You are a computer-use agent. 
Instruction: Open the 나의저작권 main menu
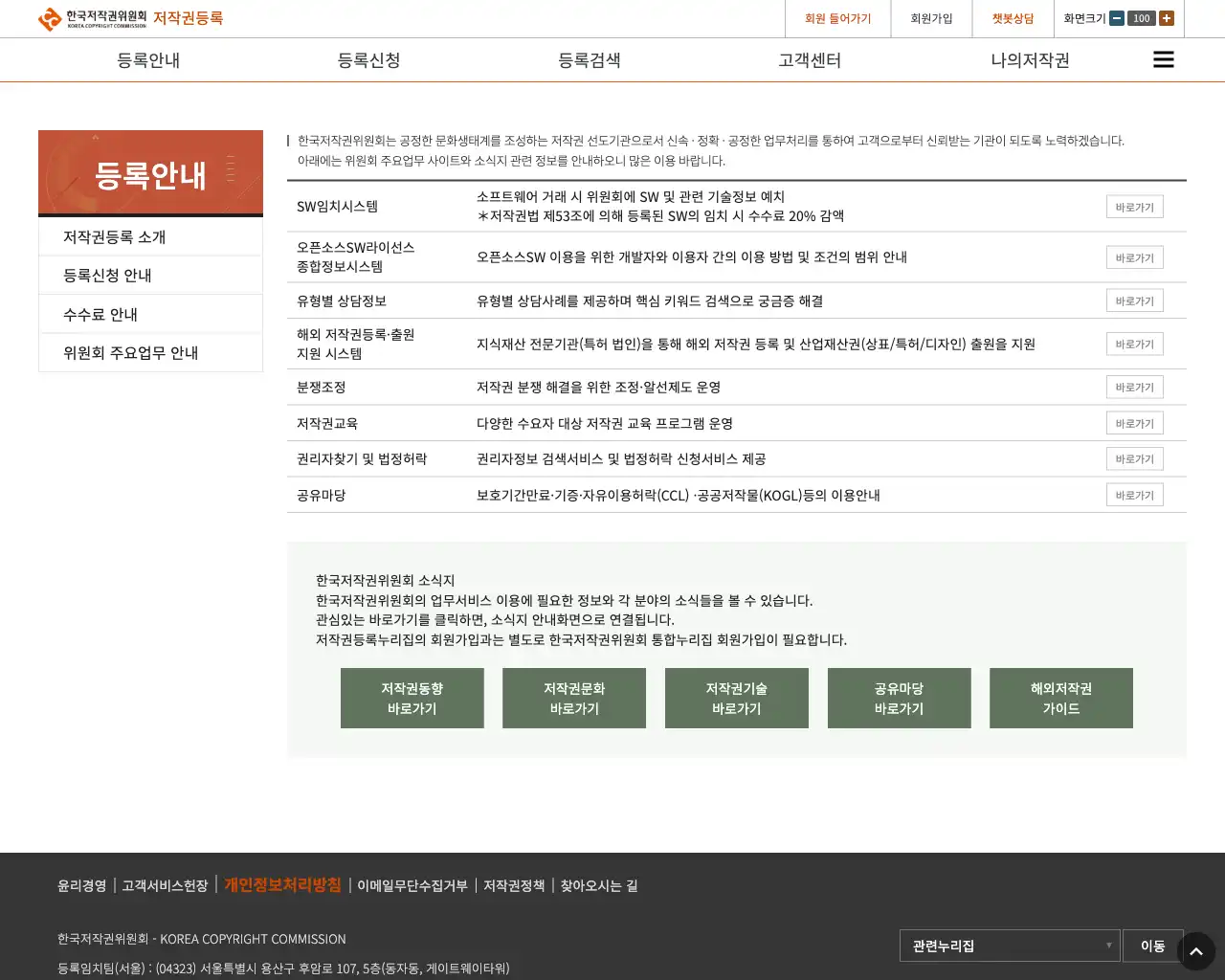(x=1030, y=60)
